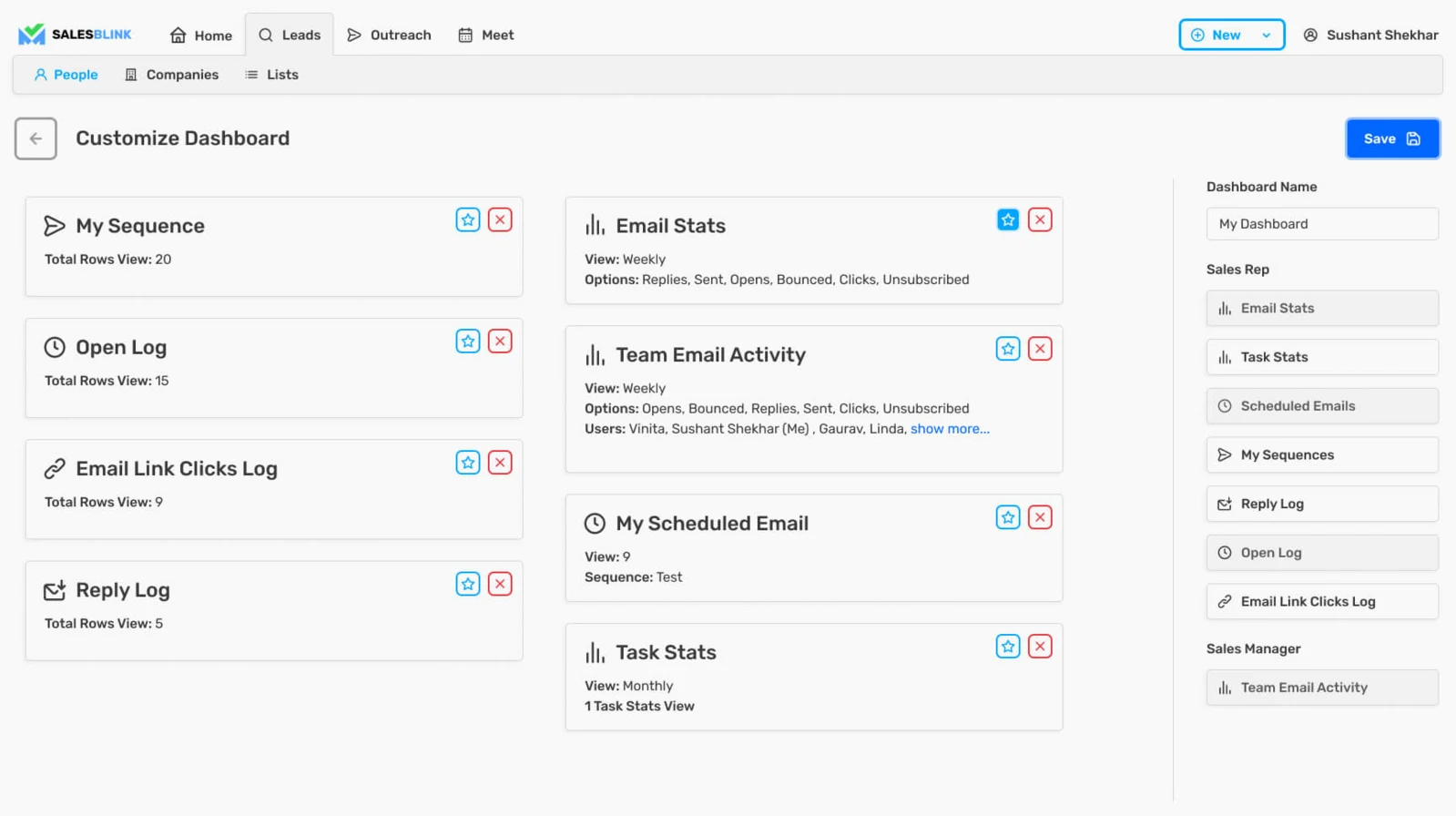
Task: Add Email Stats from Sales Rep list
Action: [x=1322, y=308]
